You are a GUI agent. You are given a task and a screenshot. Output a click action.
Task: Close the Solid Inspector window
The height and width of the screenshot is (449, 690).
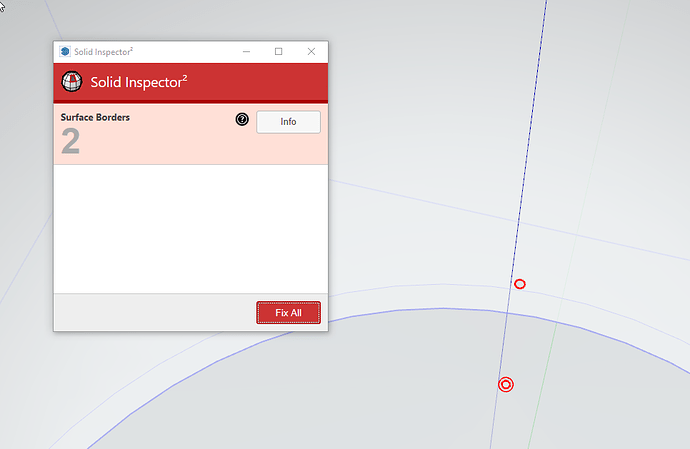(x=311, y=52)
